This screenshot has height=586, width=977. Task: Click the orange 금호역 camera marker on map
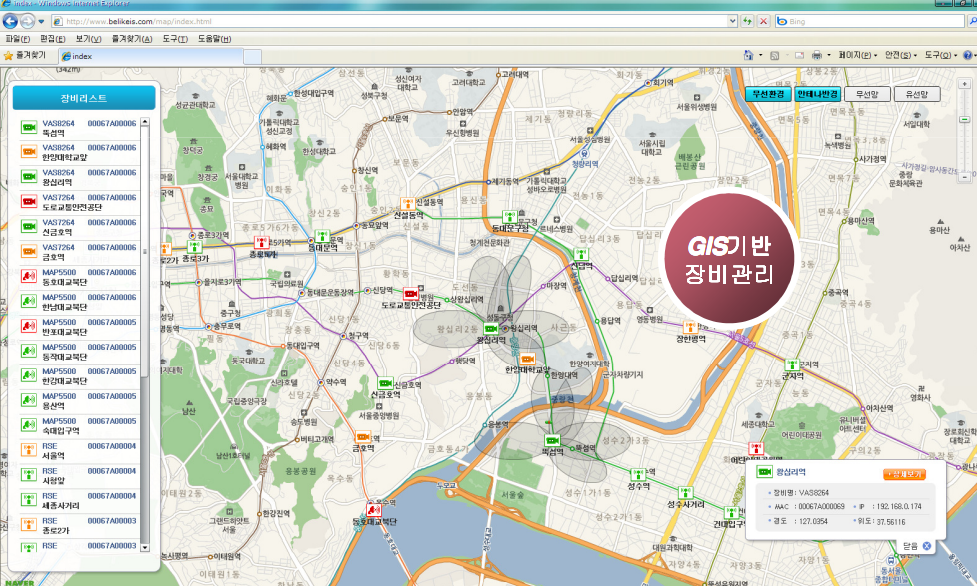pyautogui.click(x=361, y=437)
